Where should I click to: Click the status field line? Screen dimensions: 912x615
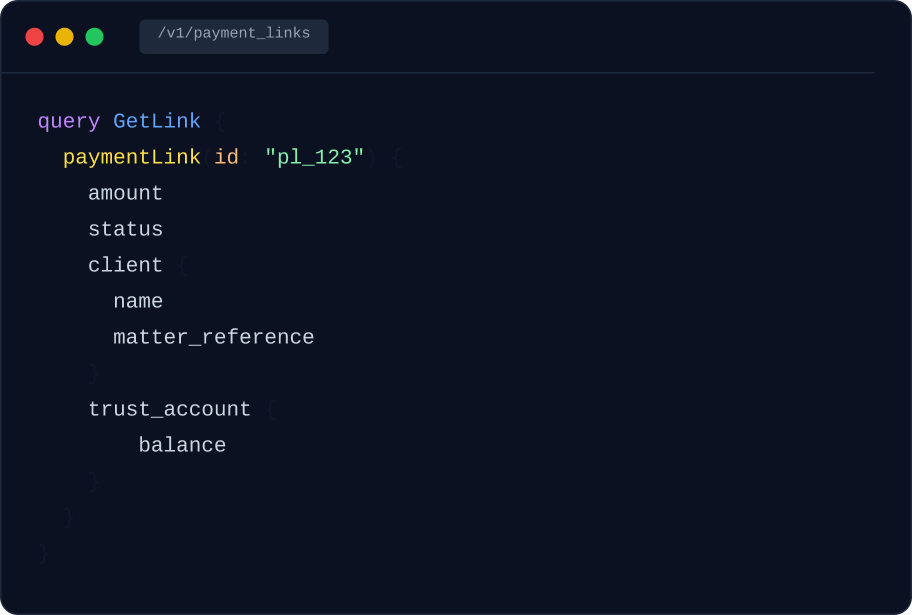coord(125,230)
